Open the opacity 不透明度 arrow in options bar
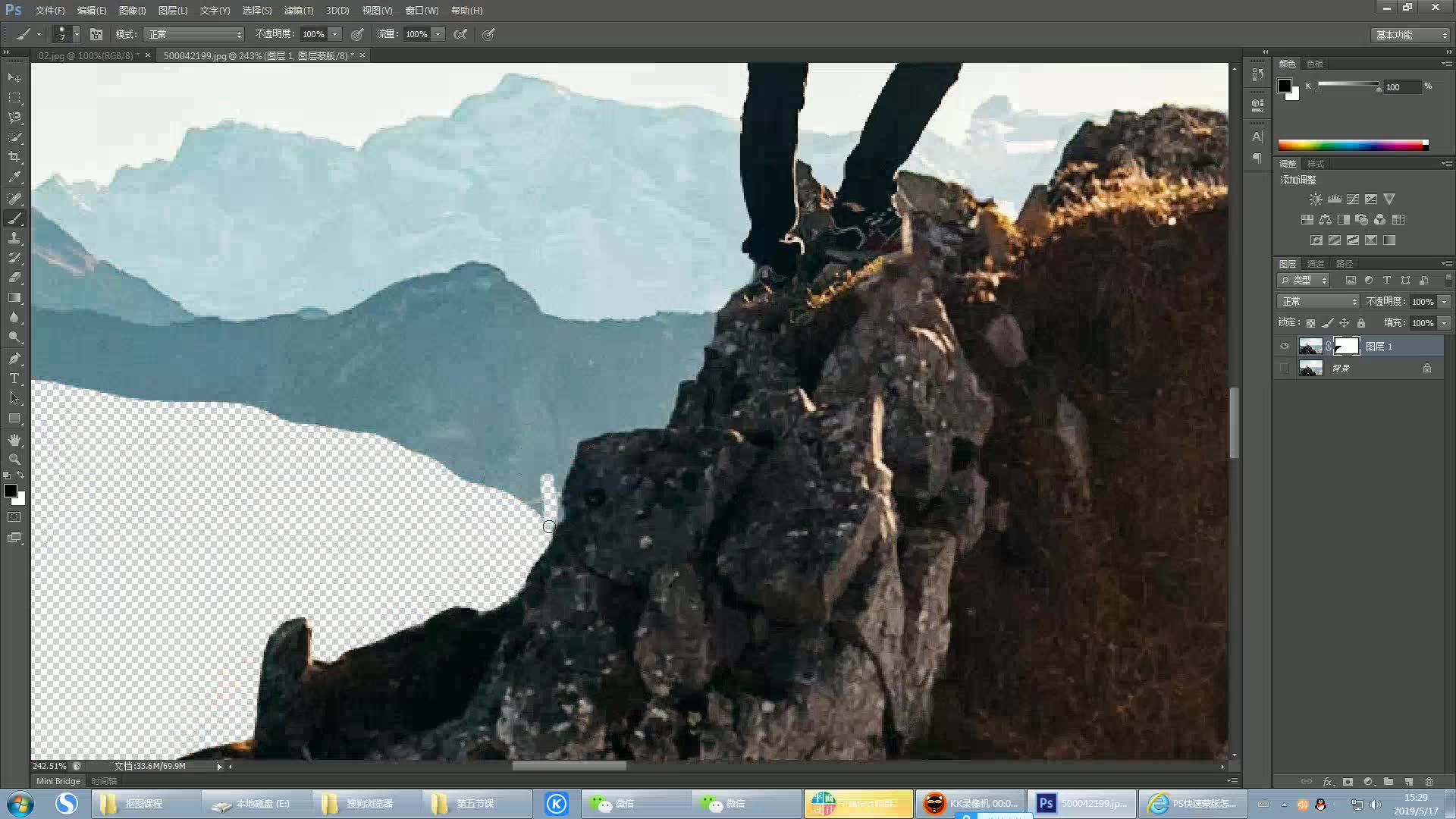The width and height of the screenshot is (1456, 819). (x=334, y=34)
